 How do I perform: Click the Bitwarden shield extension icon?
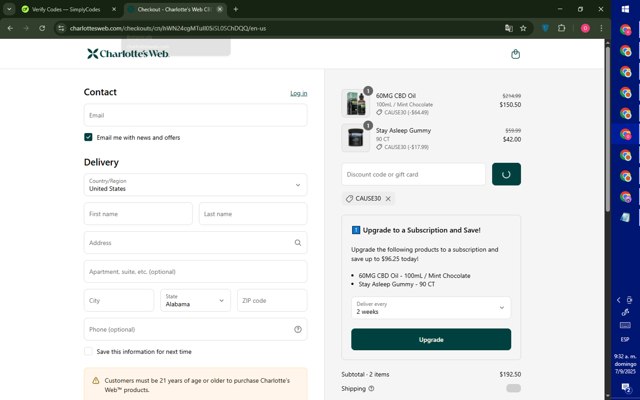tap(545, 28)
